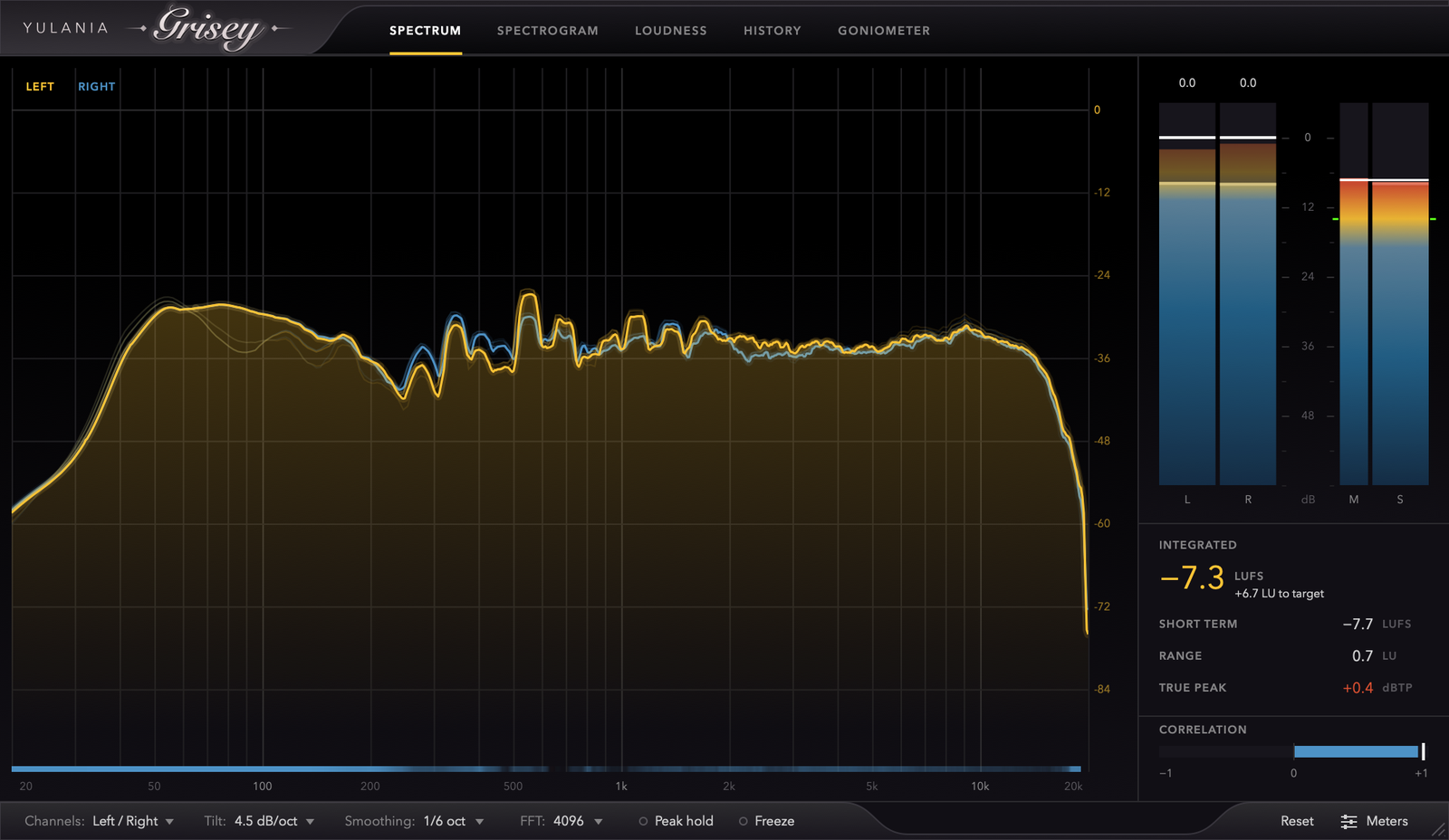Click the left peak 0.0 readout
1449x840 pixels.
tap(1187, 83)
